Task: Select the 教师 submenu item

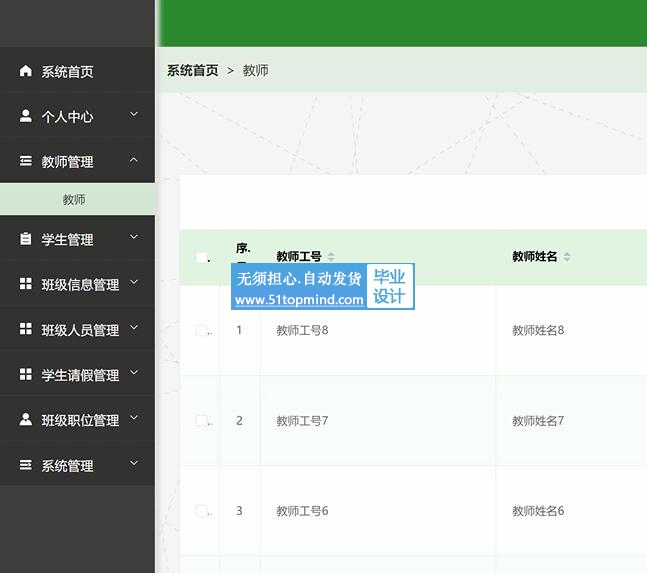Action: (77, 199)
